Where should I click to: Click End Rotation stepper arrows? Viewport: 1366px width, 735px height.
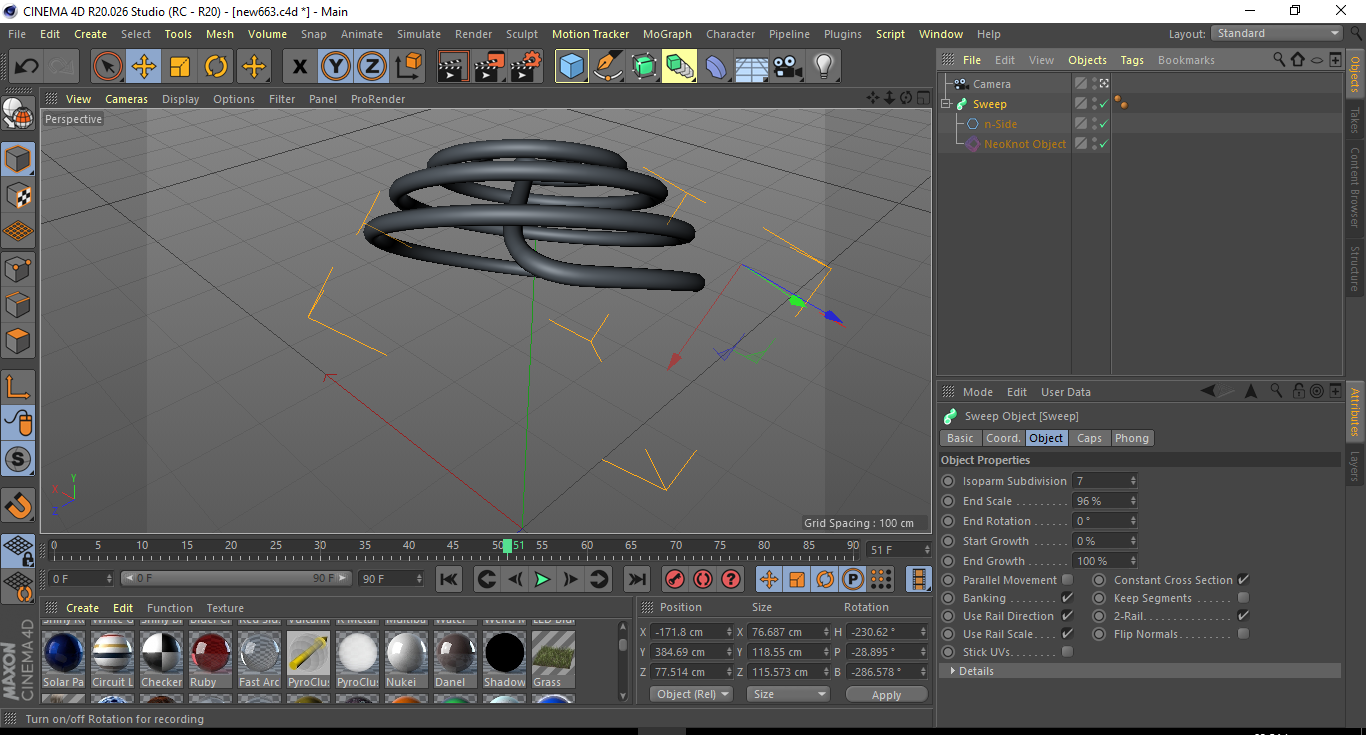point(1133,521)
